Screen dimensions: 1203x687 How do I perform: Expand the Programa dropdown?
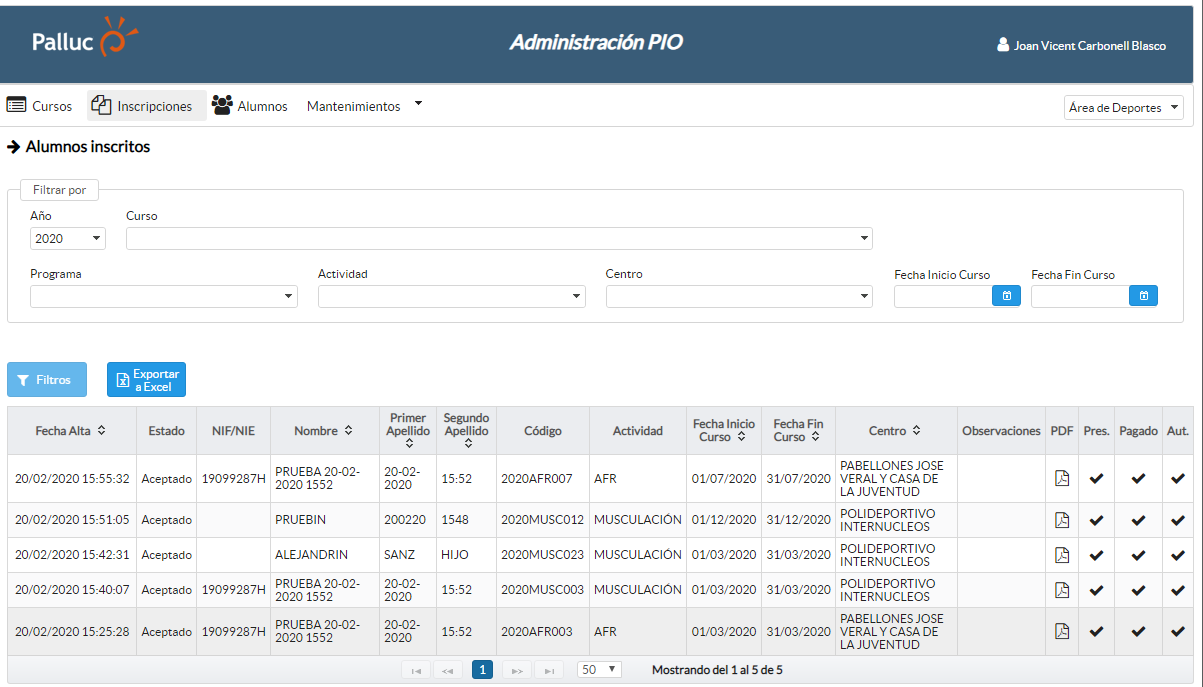tap(164, 296)
